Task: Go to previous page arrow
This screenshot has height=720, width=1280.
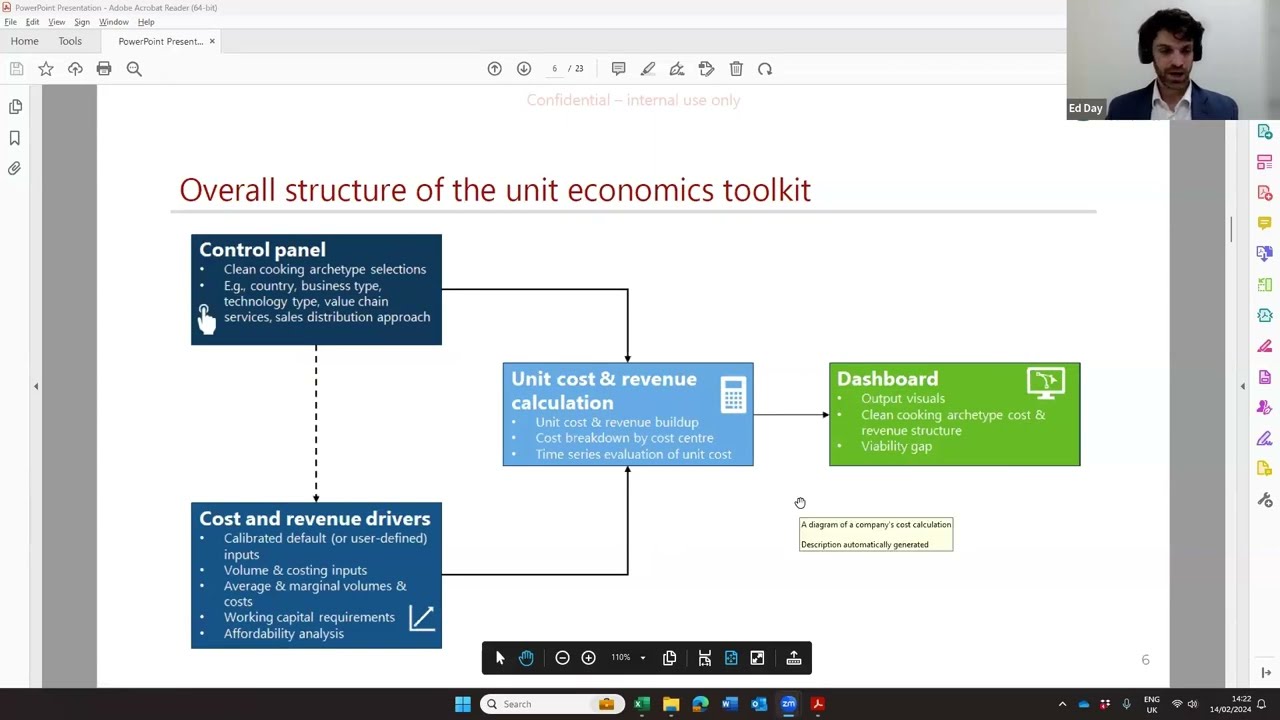Action: (494, 69)
